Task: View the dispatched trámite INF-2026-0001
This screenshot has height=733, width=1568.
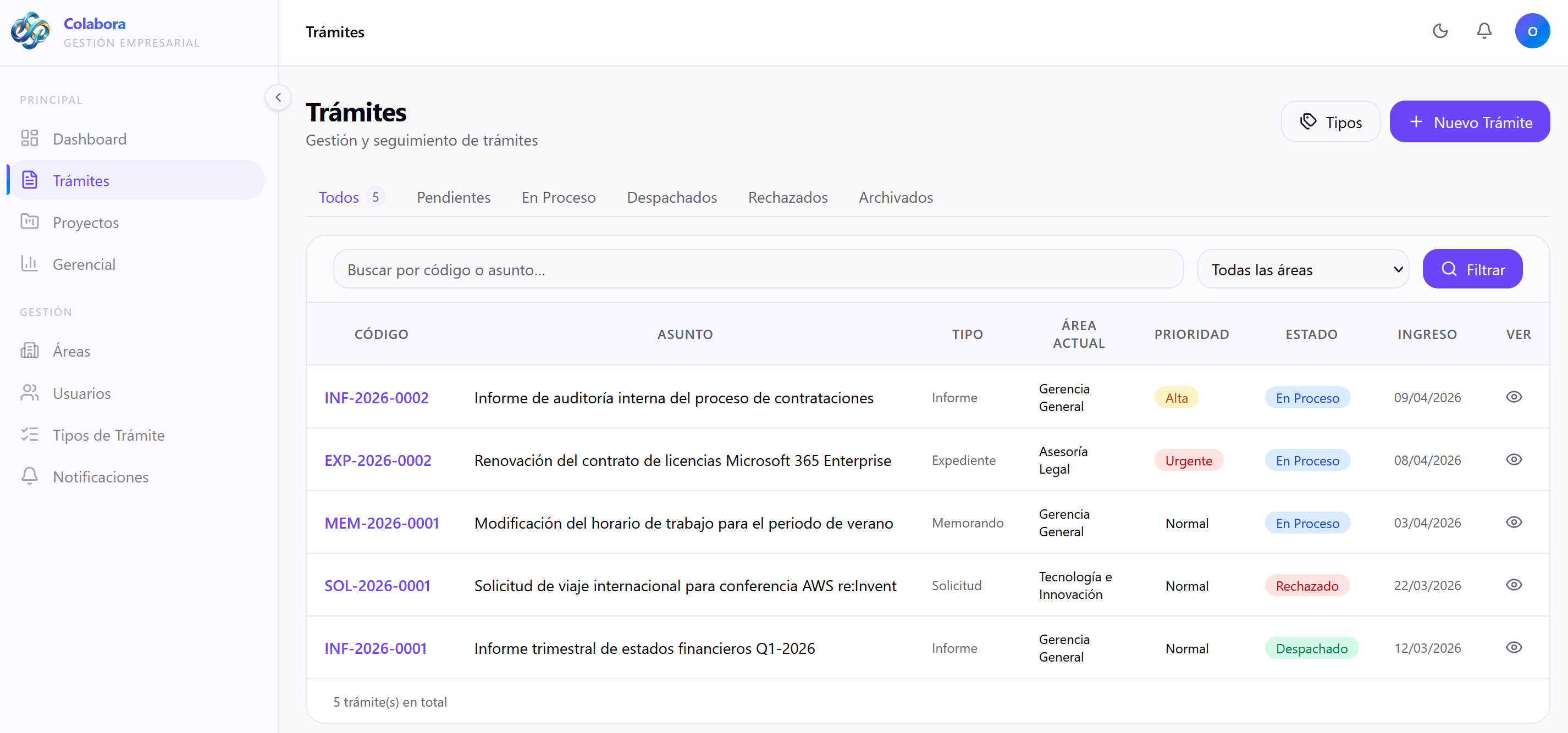Action: tap(1515, 648)
